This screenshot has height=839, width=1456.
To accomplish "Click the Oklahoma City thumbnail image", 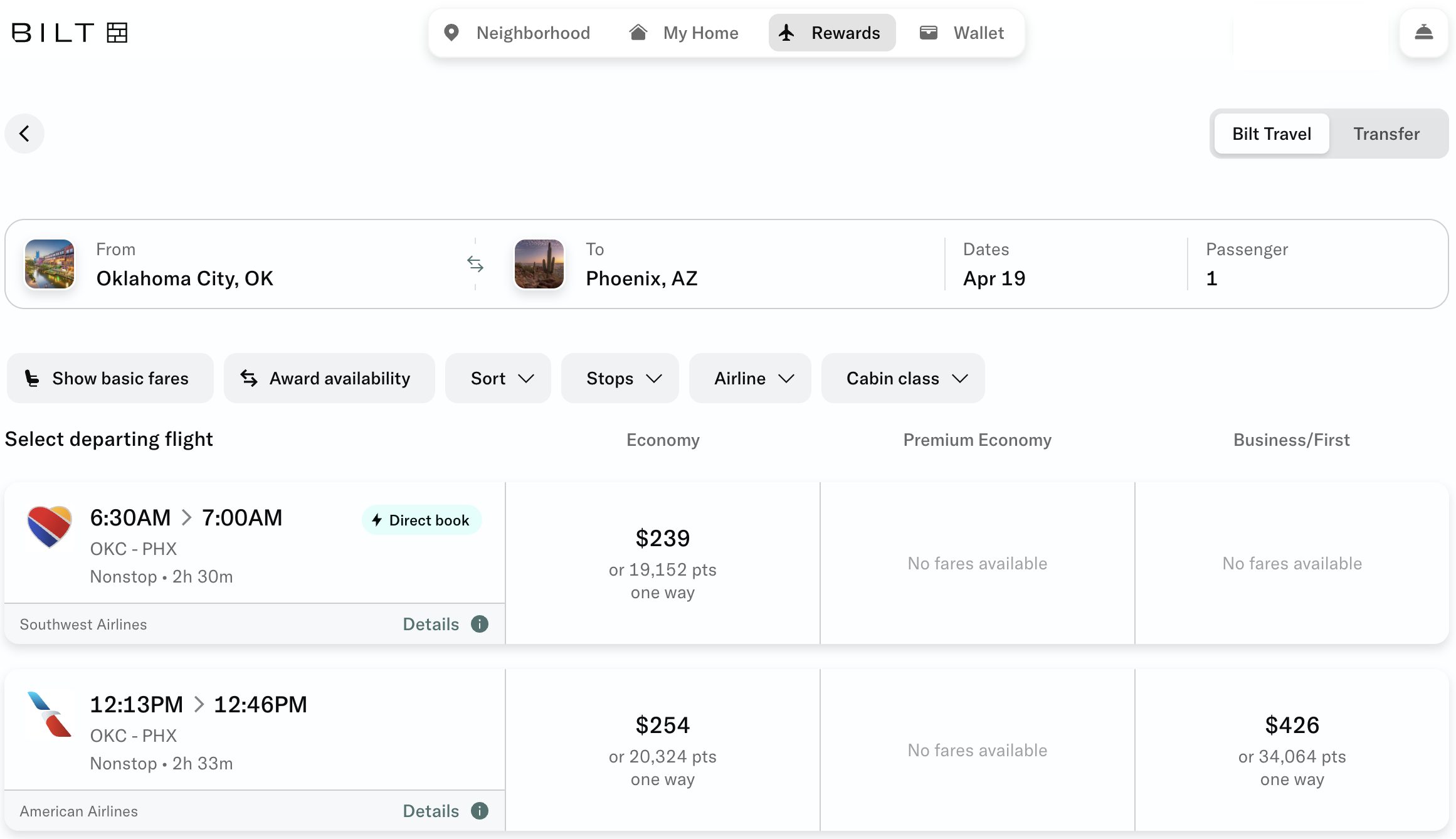I will (x=50, y=264).
